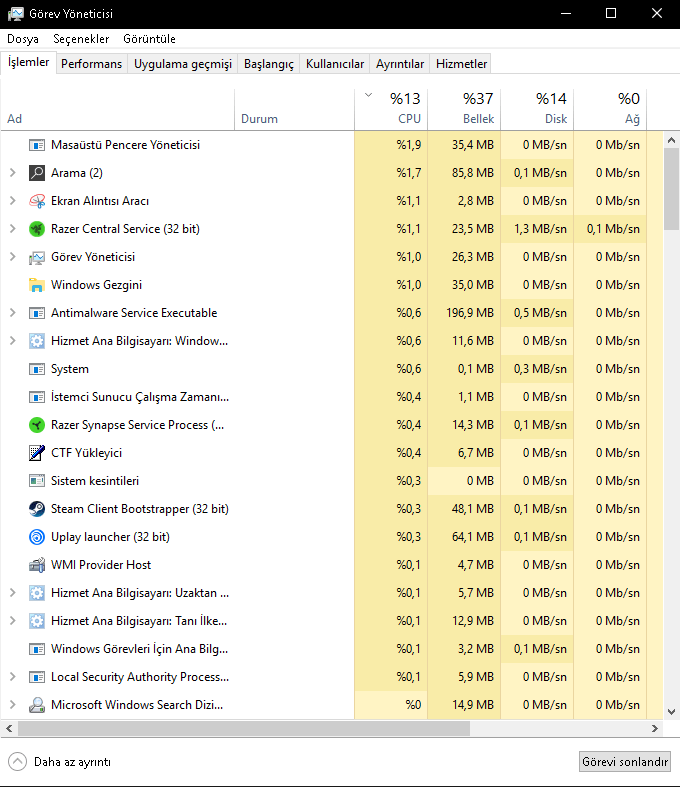Click the gear icon of Hizmet Ana Bilgisayarı: Uzaktan
680x787 pixels.
(37, 593)
